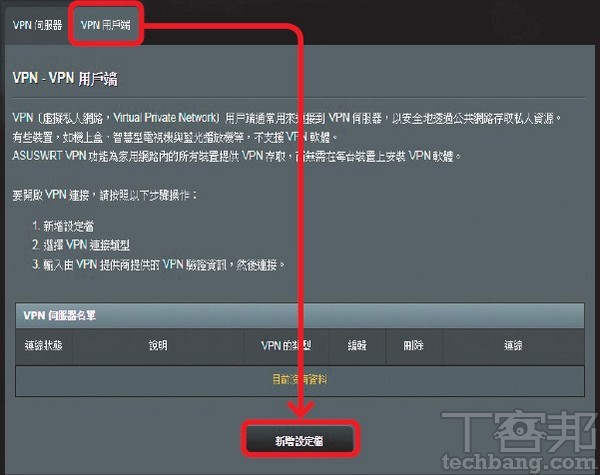Click step 2 選擇 VPN 連接類型
Image resolution: width=600 pixels, height=475 pixels.
81,245
